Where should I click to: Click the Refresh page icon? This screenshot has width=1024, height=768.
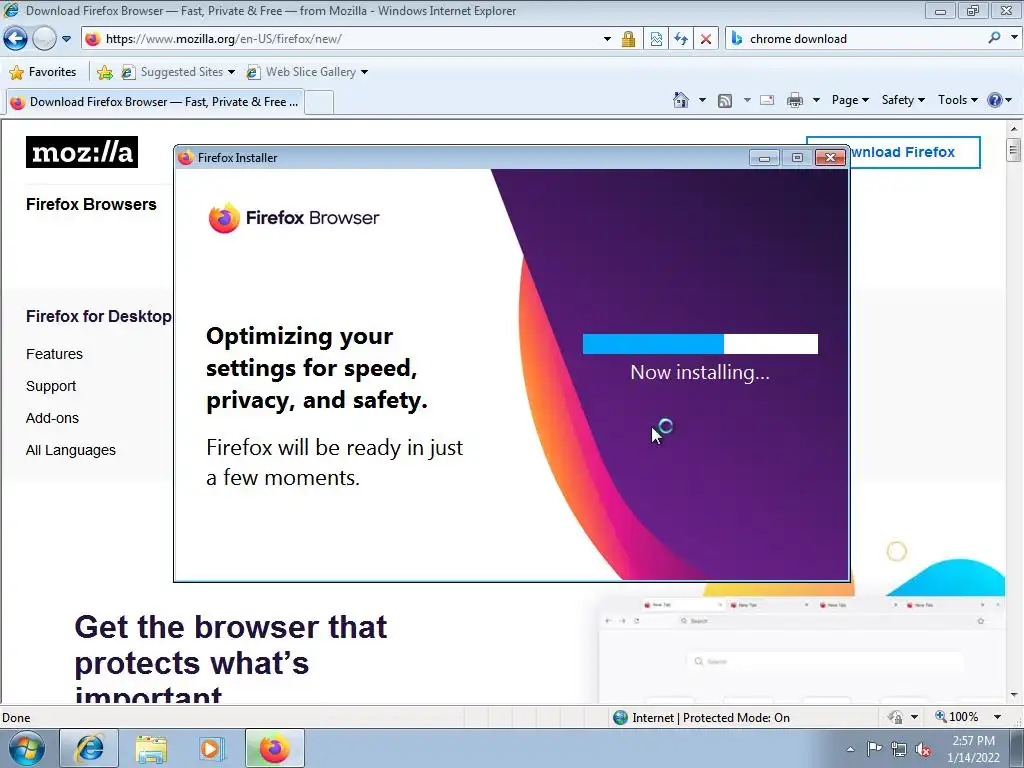click(x=681, y=39)
